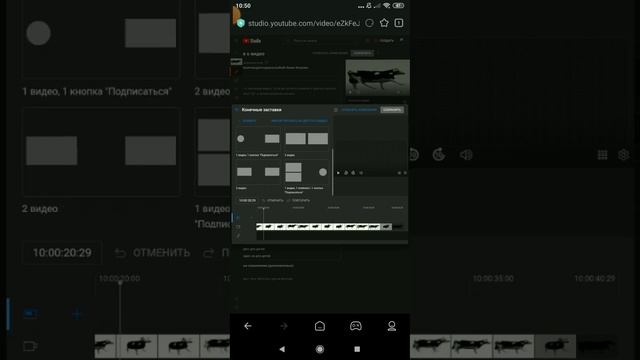Image resolution: width=640 pixels, height=360 pixels.
Task: Tap the Android recent apps square button
Action: (357, 349)
